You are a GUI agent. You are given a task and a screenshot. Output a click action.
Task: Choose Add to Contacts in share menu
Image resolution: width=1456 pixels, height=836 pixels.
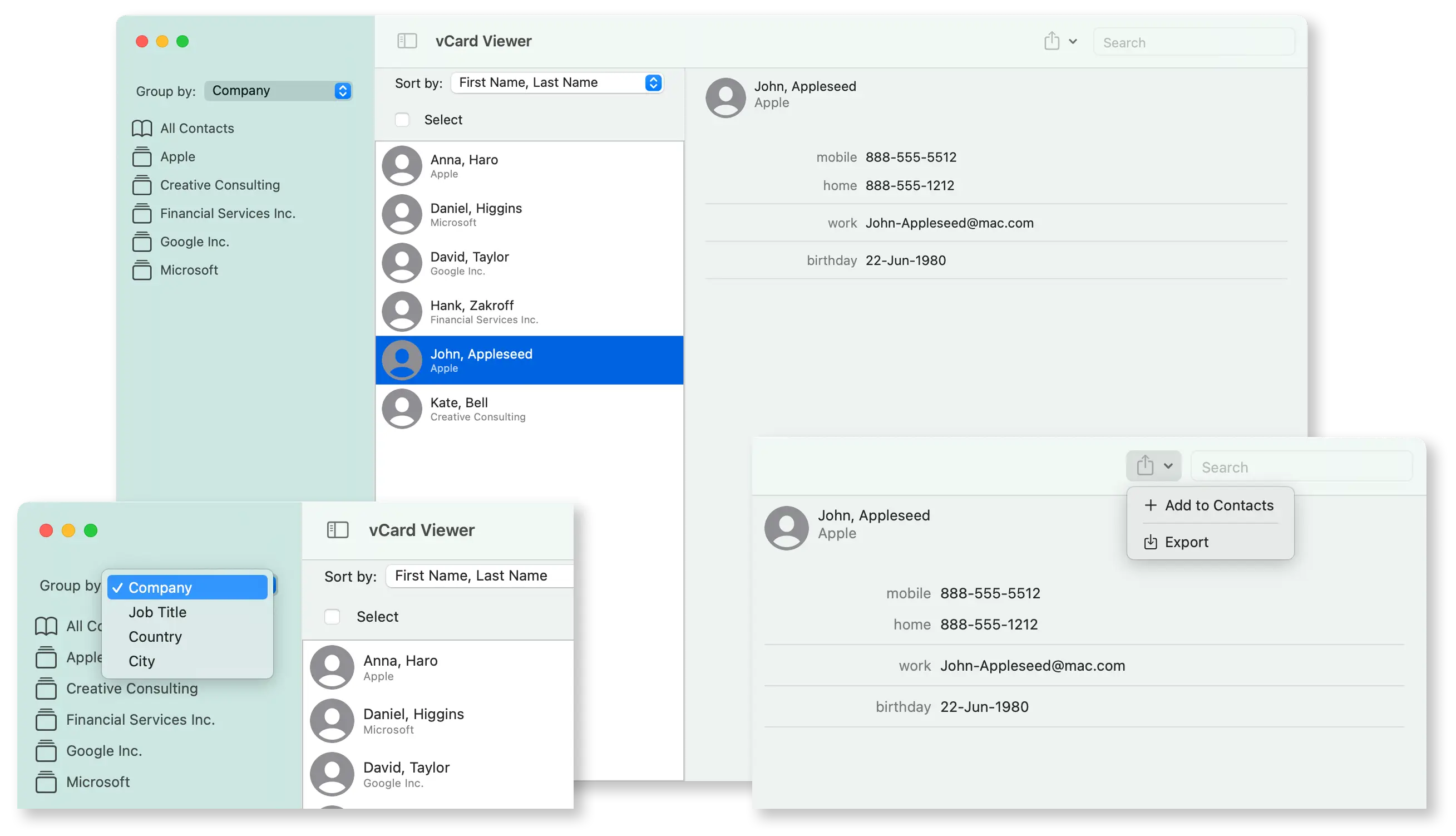point(1209,505)
